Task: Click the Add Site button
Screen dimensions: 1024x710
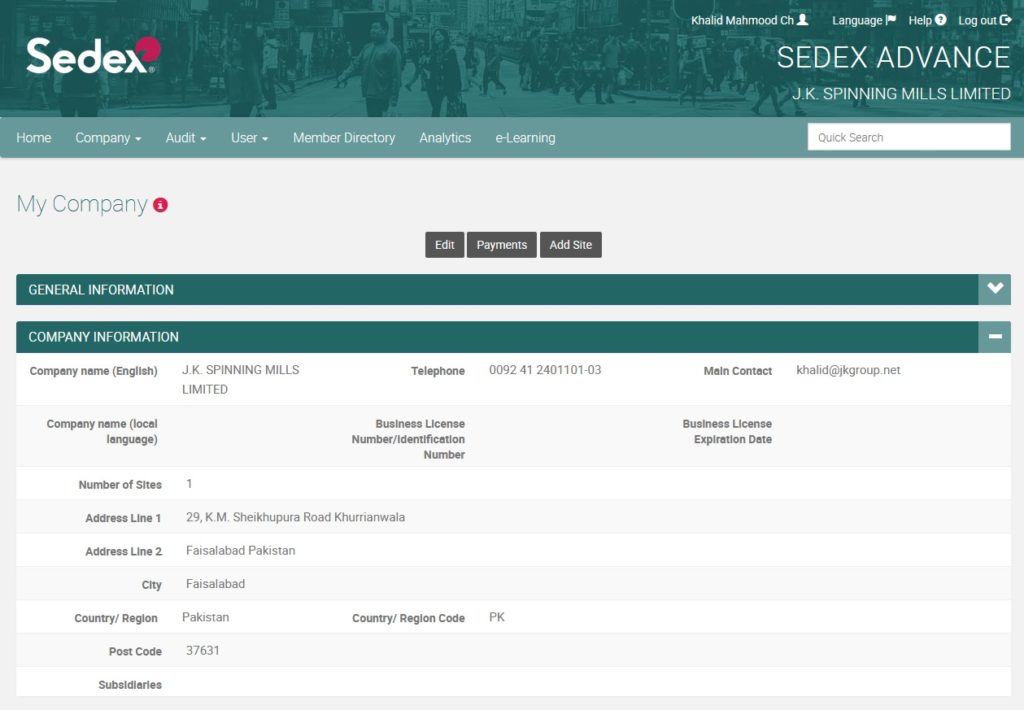Action: click(571, 245)
